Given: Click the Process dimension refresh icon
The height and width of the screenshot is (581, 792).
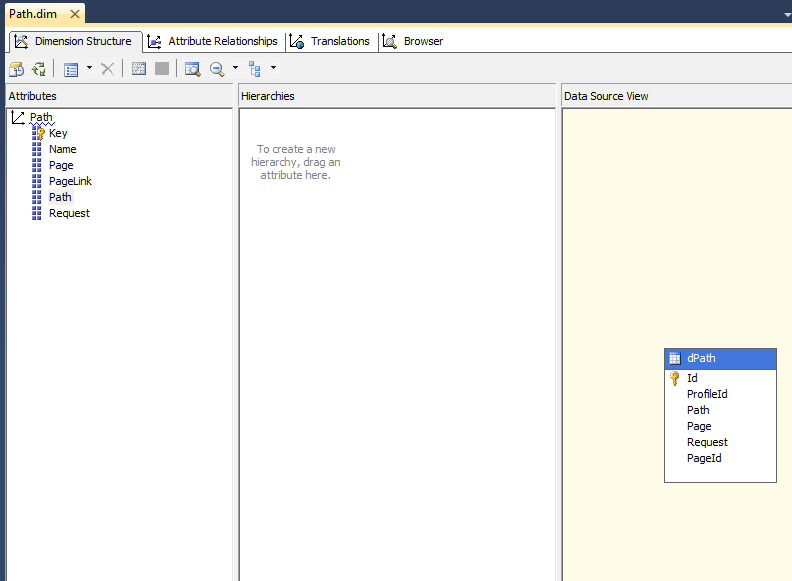Looking at the screenshot, I should coord(39,69).
